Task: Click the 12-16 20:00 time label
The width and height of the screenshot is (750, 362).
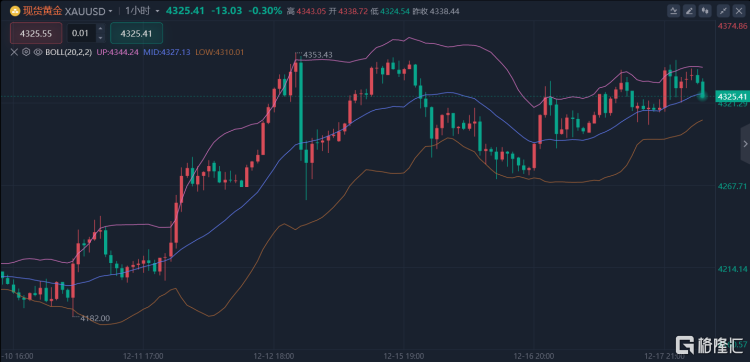Action: 533,357
